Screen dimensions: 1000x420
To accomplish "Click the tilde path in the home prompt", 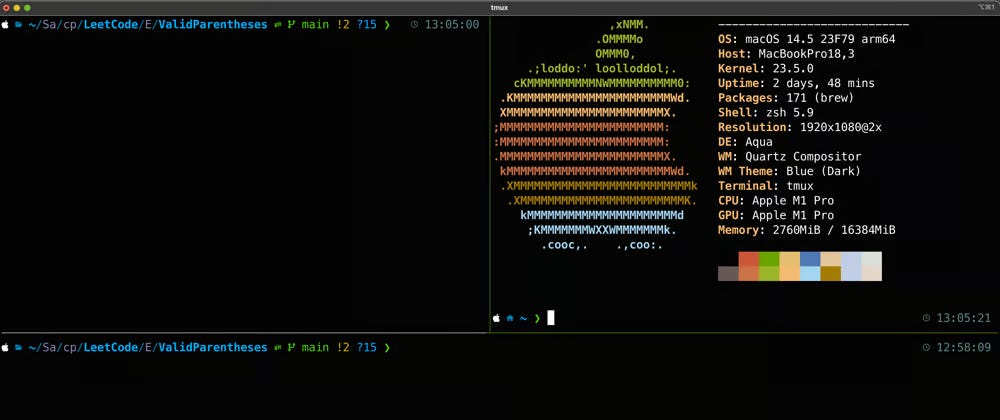I will 524,318.
